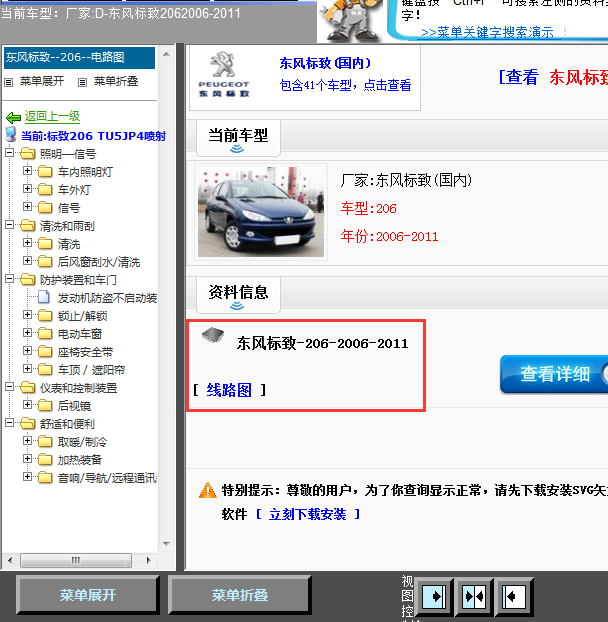608x622 pixels.
Task: Expand the 取暖/制冷 node
Action: click(27, 440)
